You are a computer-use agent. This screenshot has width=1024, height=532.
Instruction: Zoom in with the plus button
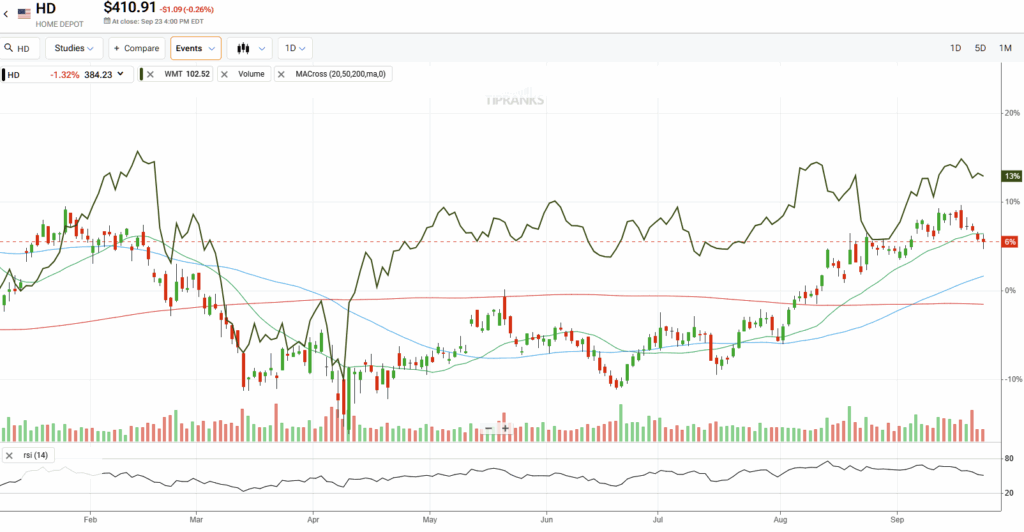[505, 429]
